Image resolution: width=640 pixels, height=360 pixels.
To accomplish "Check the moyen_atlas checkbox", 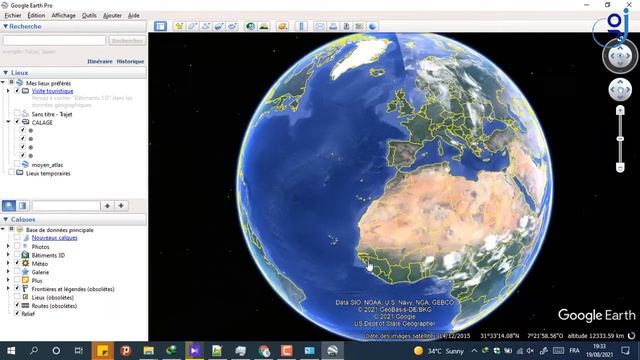I will click(x=17, y=164).
